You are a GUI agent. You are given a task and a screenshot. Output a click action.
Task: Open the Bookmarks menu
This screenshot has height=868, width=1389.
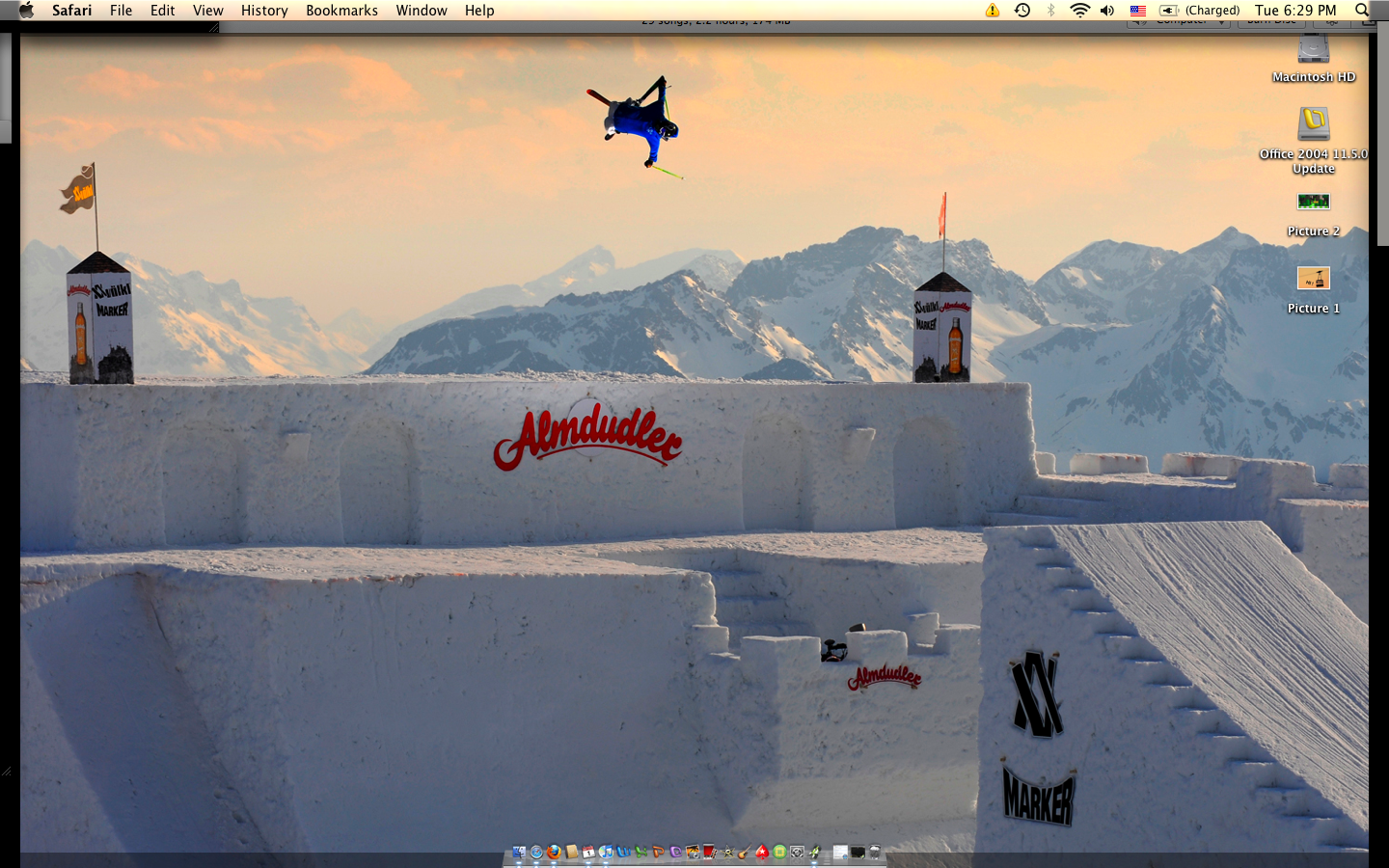pyautogui.click(x=341, y=11)
